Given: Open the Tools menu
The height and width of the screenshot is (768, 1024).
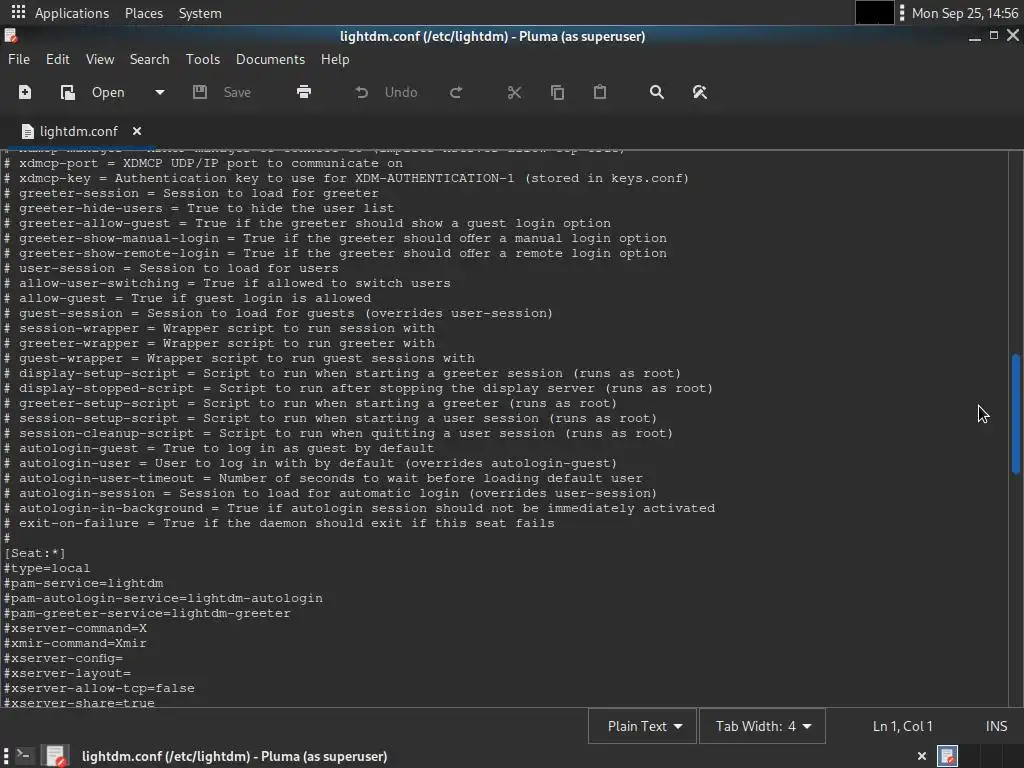Looking at the screenshot, I should pos(202,59).
